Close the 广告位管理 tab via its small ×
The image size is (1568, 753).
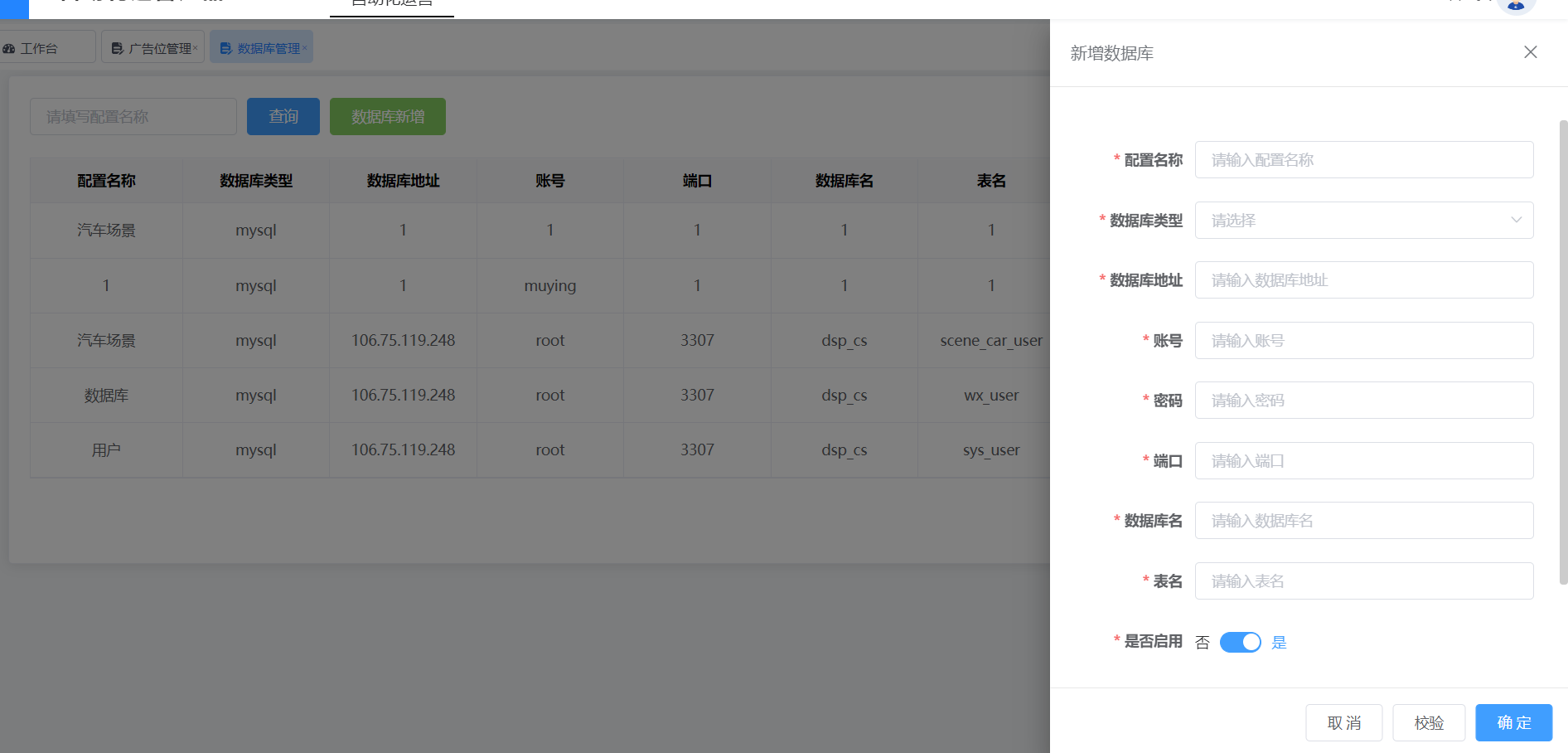pyautogui.click(x=196, y=47)
